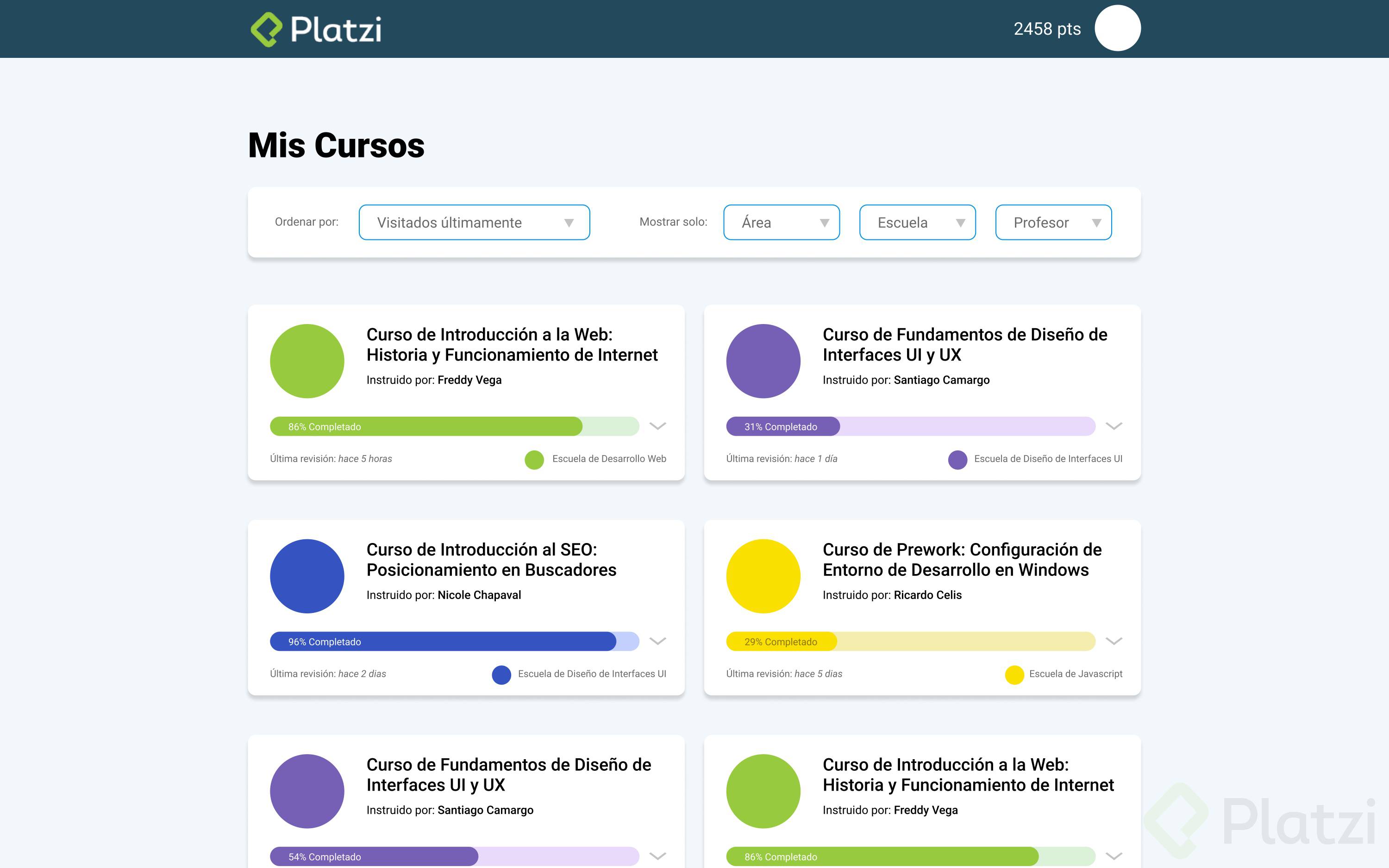Expand the Prework Windows course details chevron

click(1114, 641)
